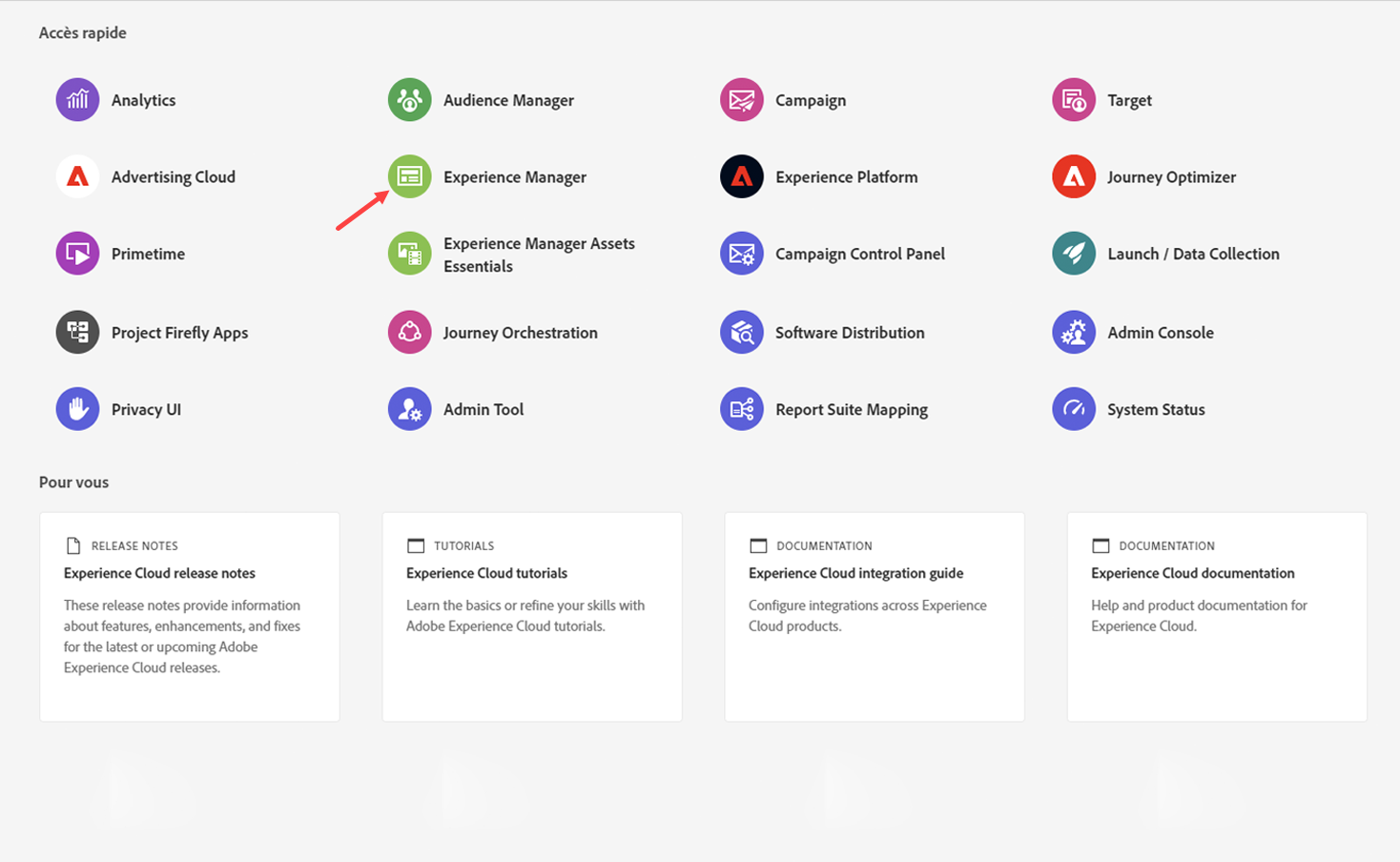The image size is (1400, 862).
Task: Click the TUTORIALS category label
Action: (x=463, y=545)
